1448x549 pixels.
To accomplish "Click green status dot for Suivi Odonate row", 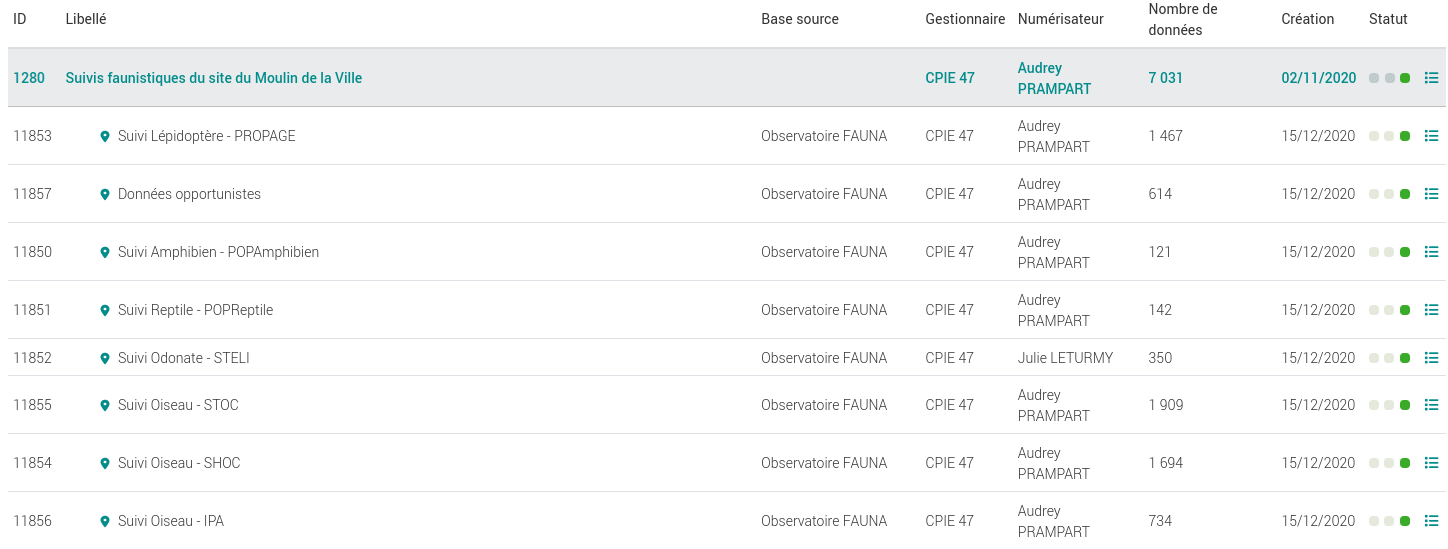I will click(x=1405, y=358).
